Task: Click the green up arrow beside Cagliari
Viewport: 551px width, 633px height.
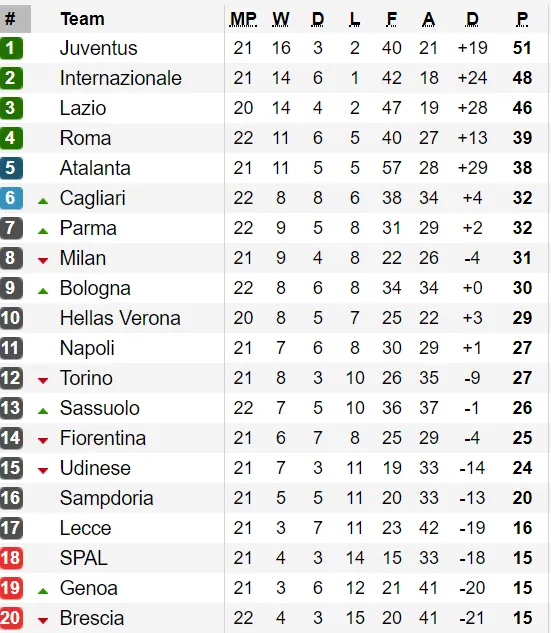Action: 43,201
